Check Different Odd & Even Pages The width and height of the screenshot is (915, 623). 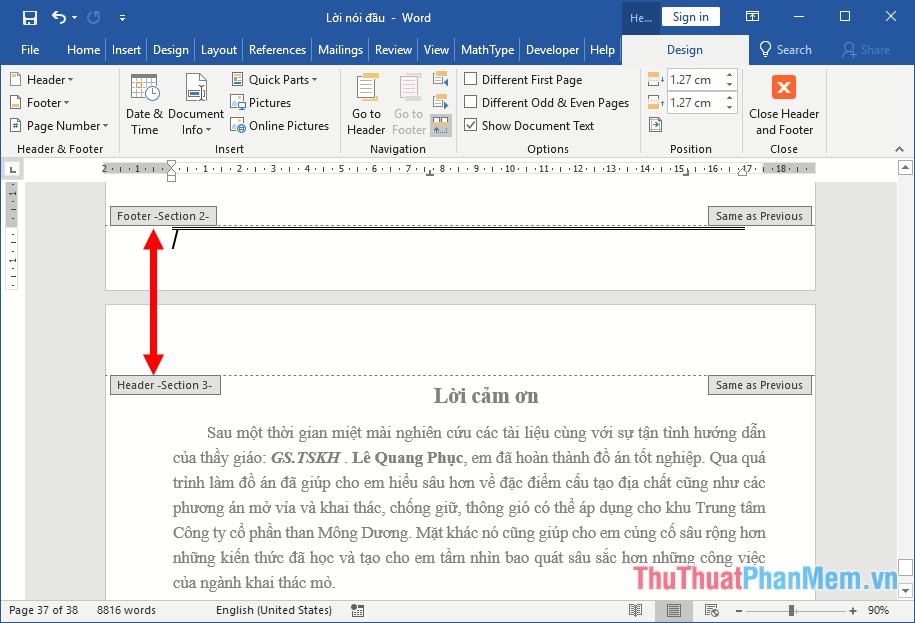[x=470, y=102]
